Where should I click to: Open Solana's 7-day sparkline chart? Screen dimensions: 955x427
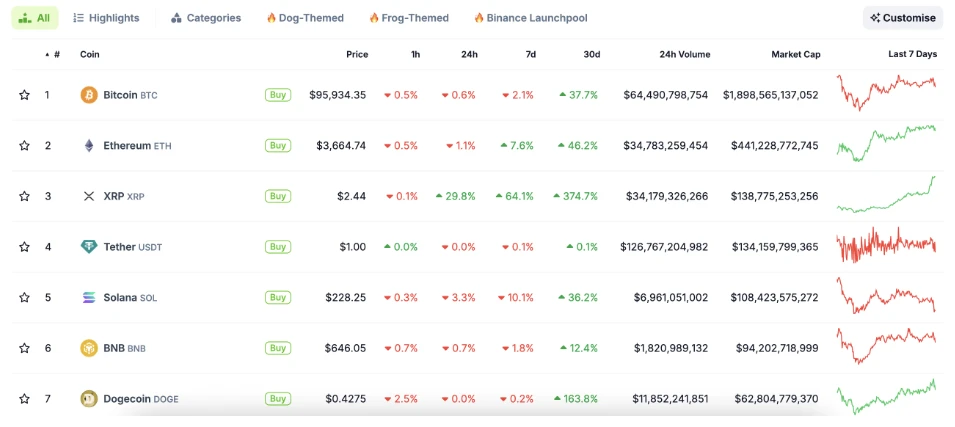click(x=886, y=295)
